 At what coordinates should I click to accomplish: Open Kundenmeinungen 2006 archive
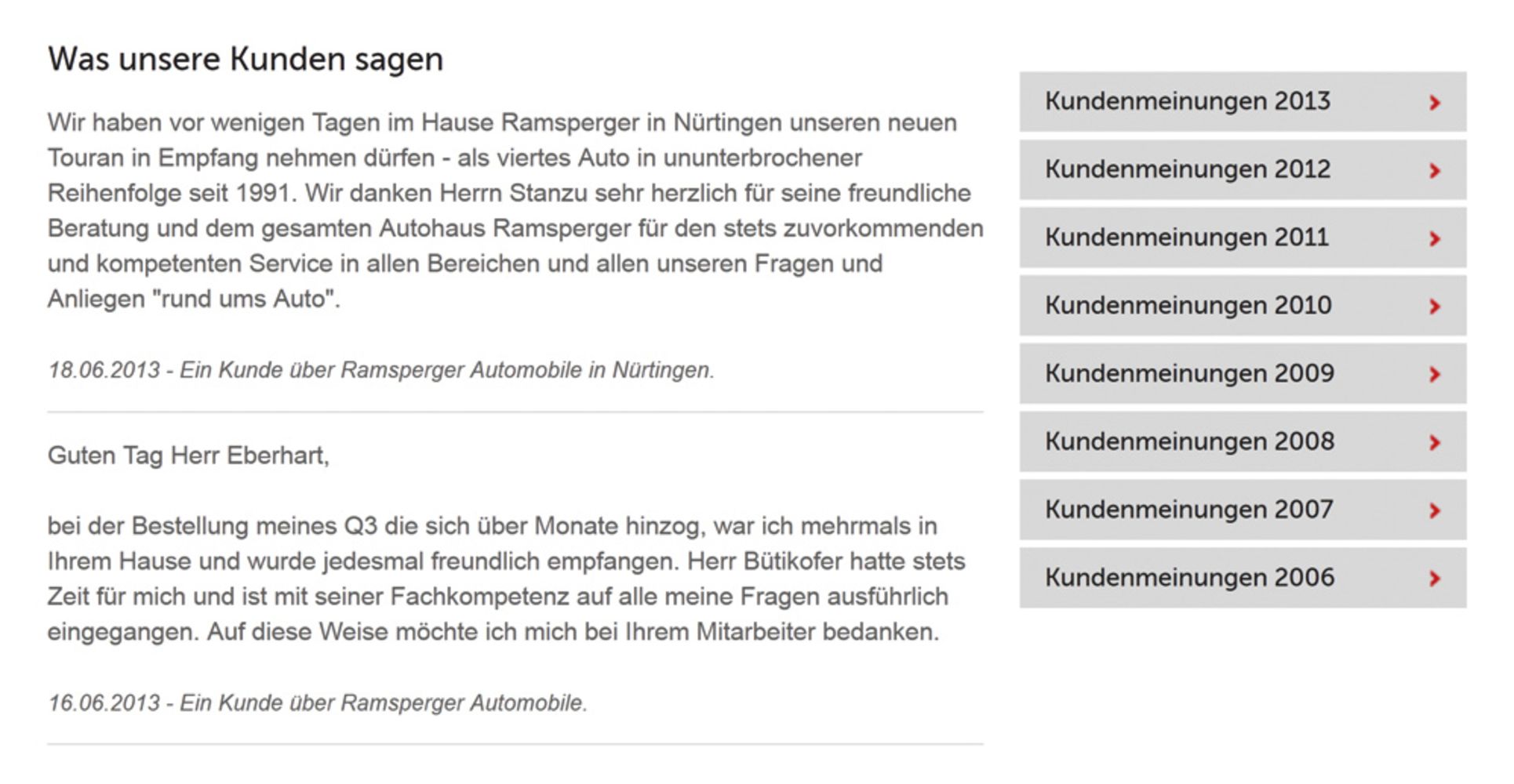point(1243,578)
